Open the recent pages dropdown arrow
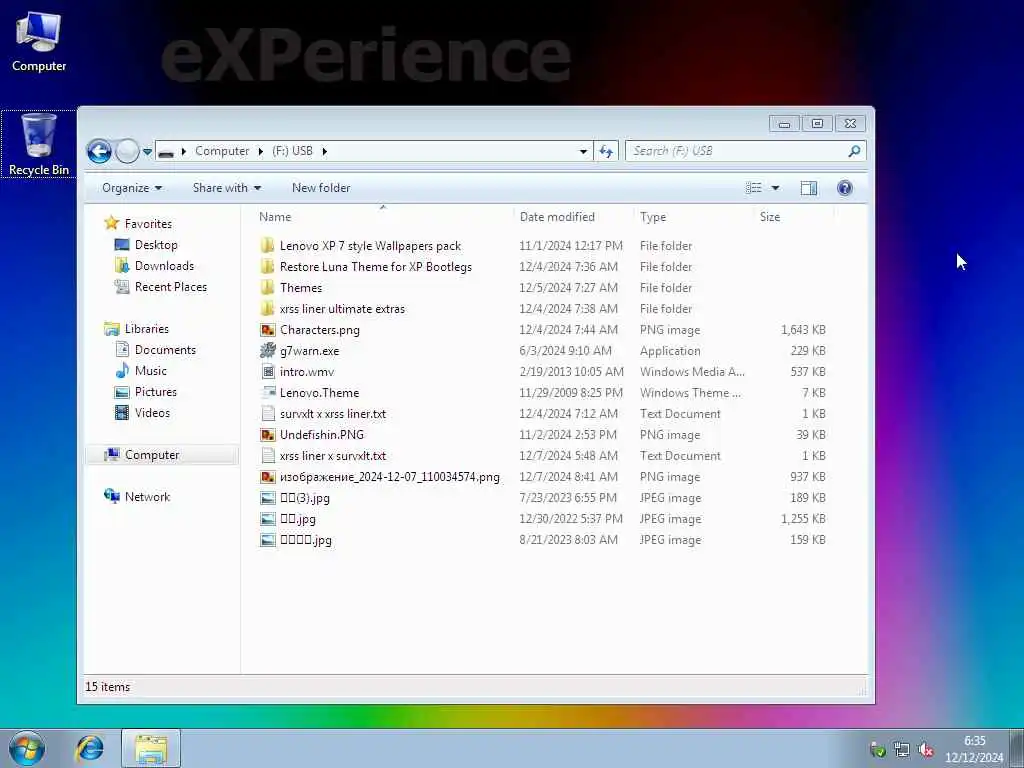 (x=148, y=152)
